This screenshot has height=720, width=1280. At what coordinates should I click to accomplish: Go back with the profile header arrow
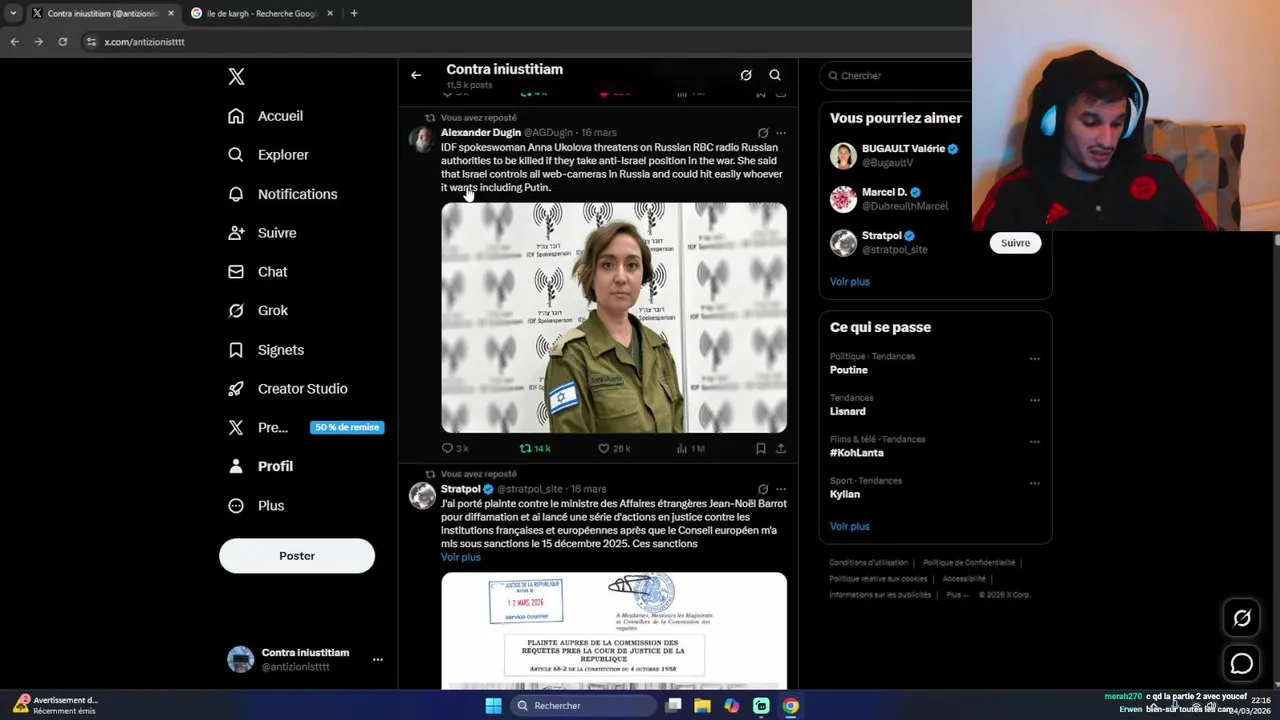coord(416,75)
